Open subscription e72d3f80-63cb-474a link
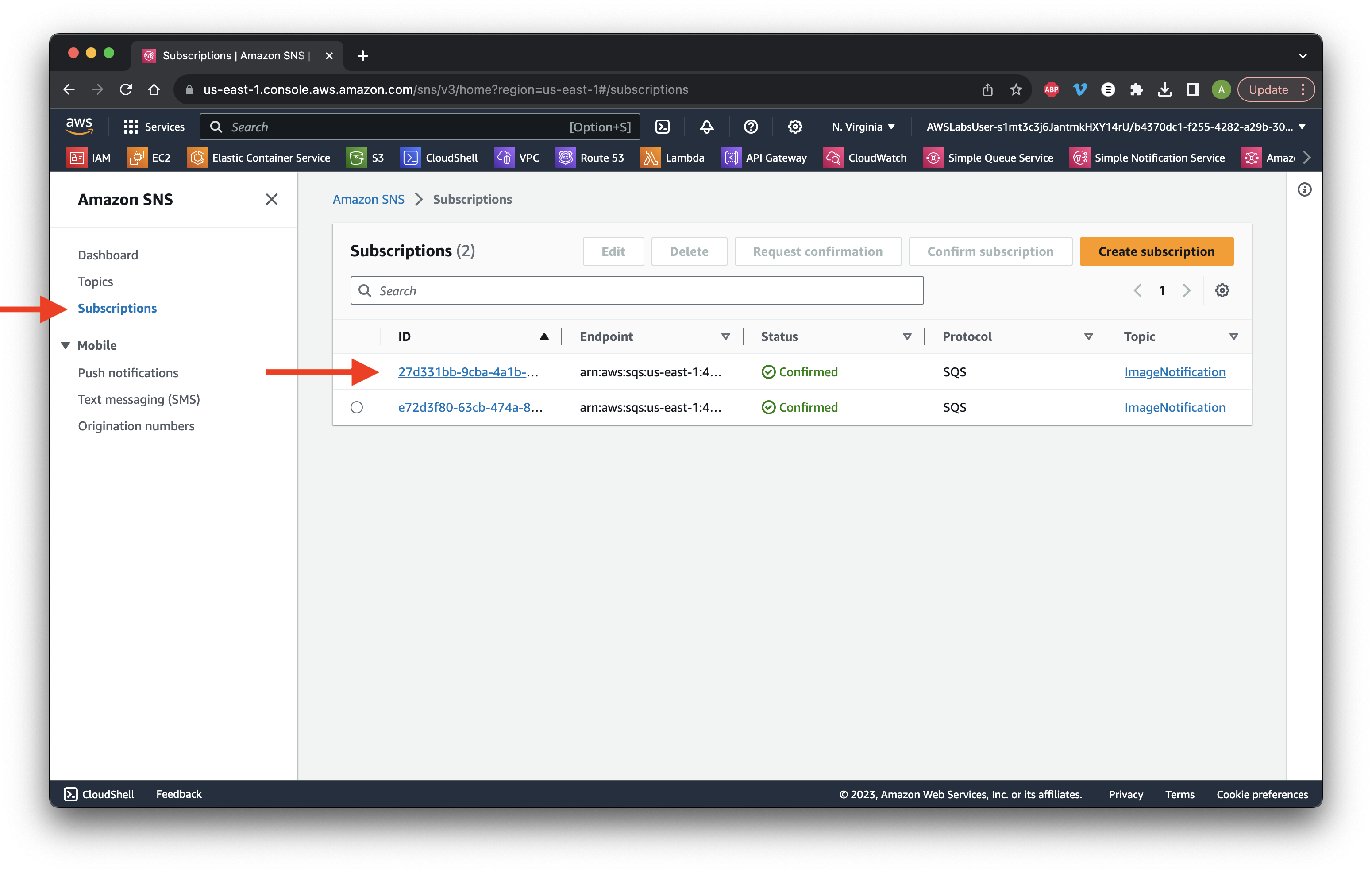 click(470, 407)
